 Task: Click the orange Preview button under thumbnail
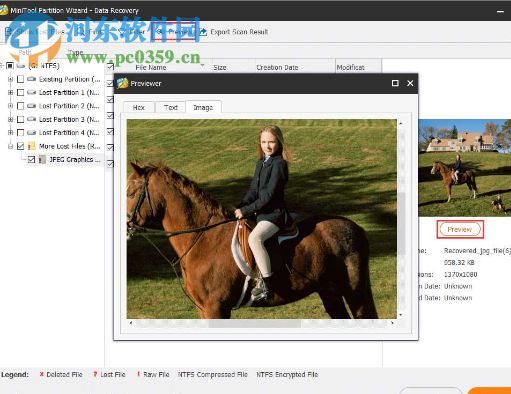pos(460,229)
